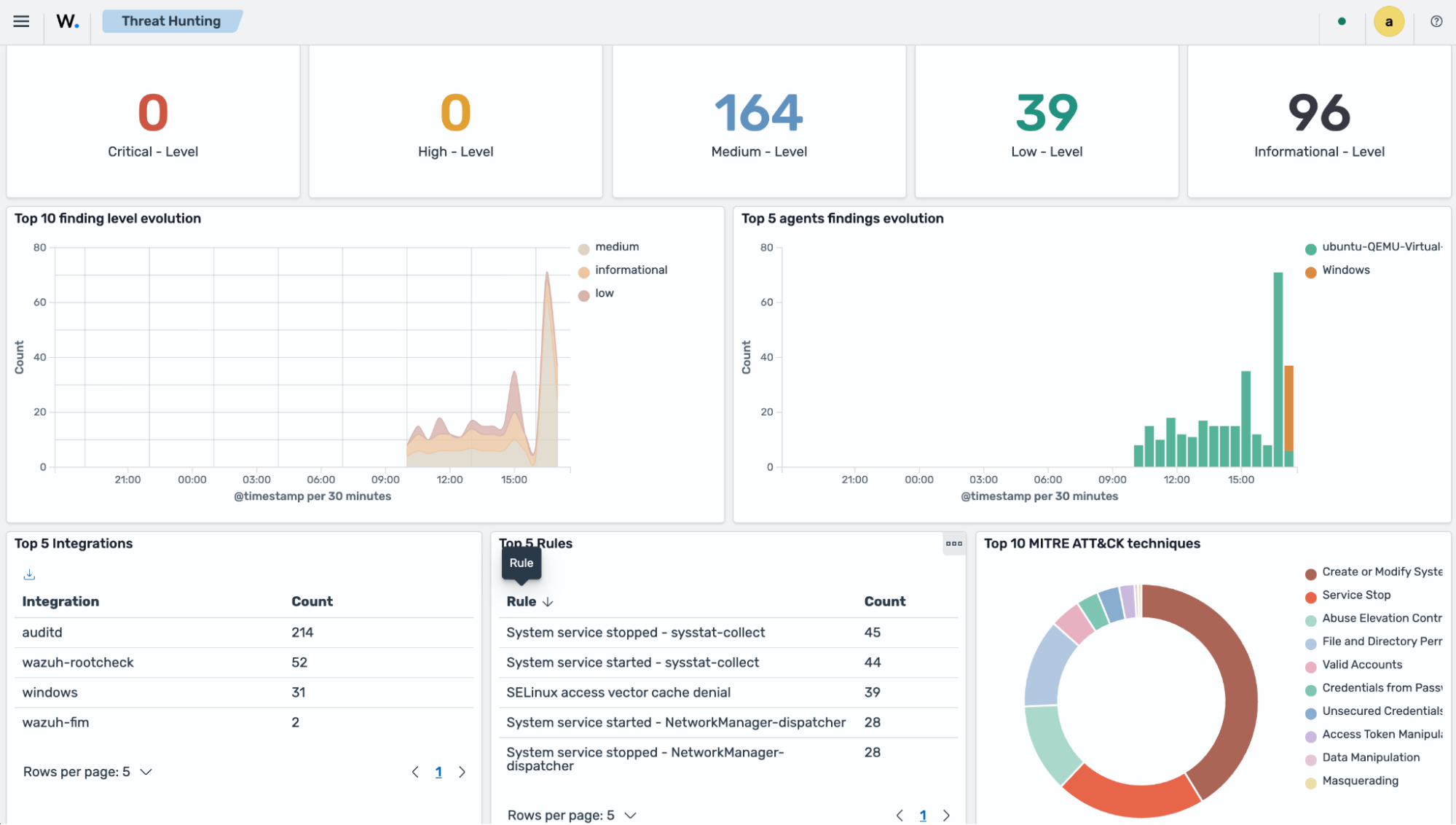Viewport: 1456px width, 825px height.
Task: Toggle the medium series in legend
Action: tap(616, 247)
